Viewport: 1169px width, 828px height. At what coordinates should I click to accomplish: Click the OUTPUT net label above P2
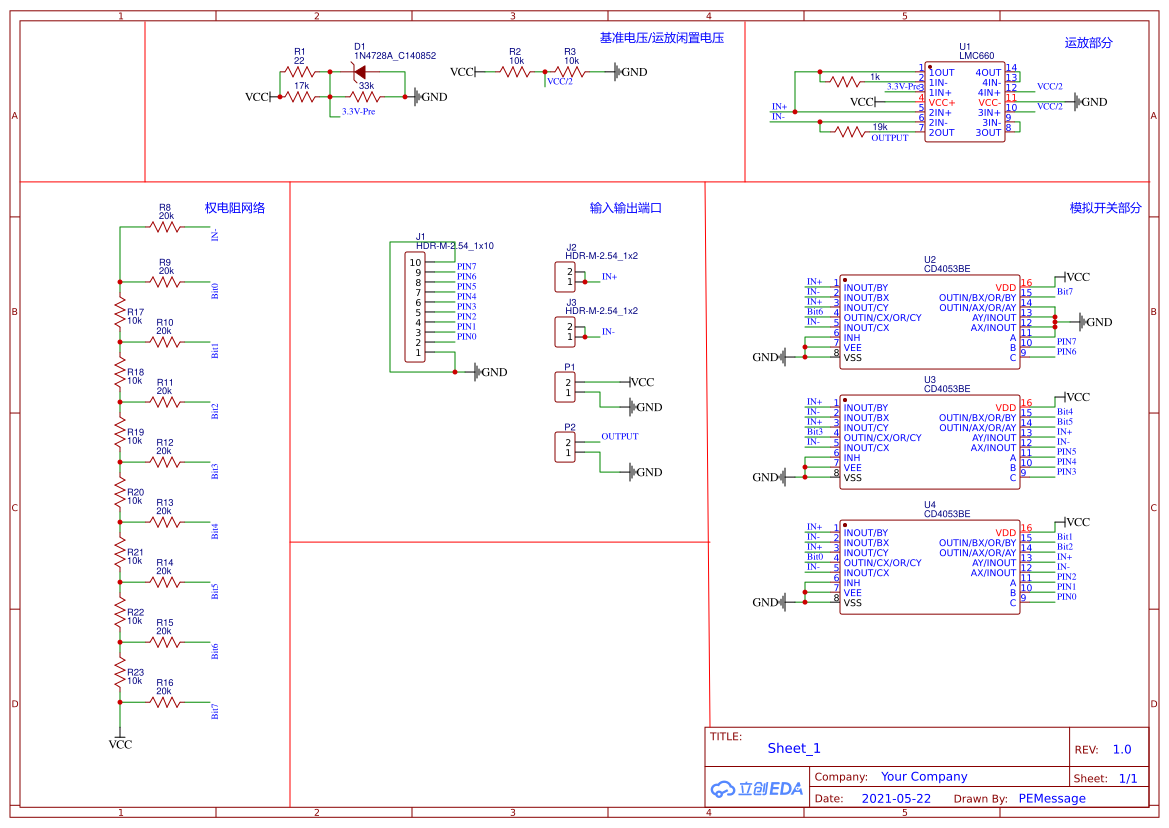[620, 437]
